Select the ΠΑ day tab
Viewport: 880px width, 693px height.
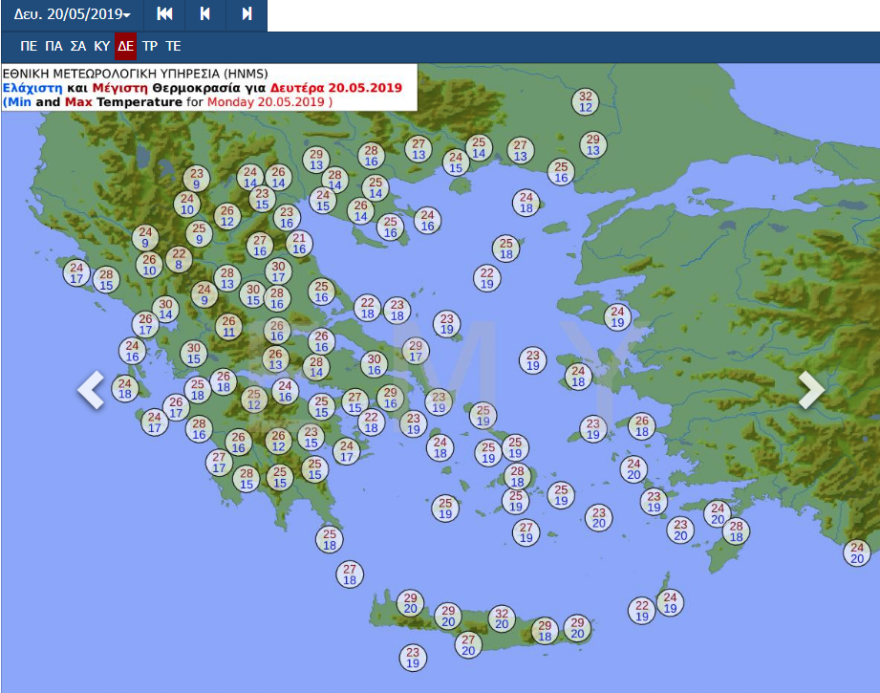point(53,46)
